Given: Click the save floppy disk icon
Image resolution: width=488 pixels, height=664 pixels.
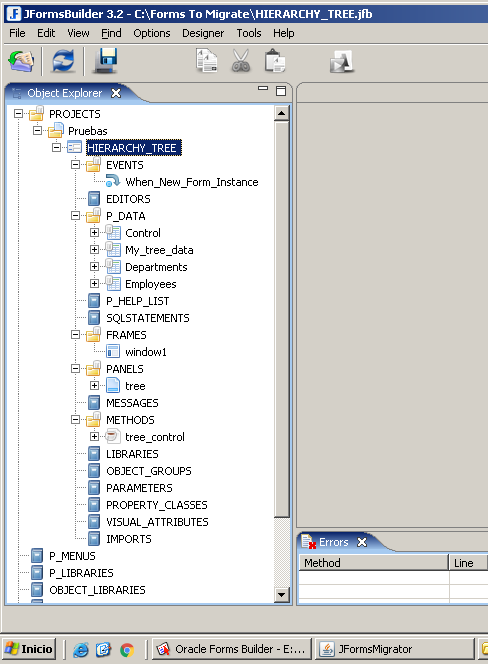Looking at the screenshot, I should point(105,61).
